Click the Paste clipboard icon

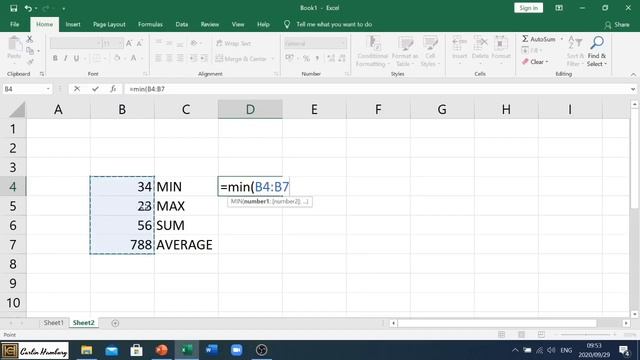point(15,44)
